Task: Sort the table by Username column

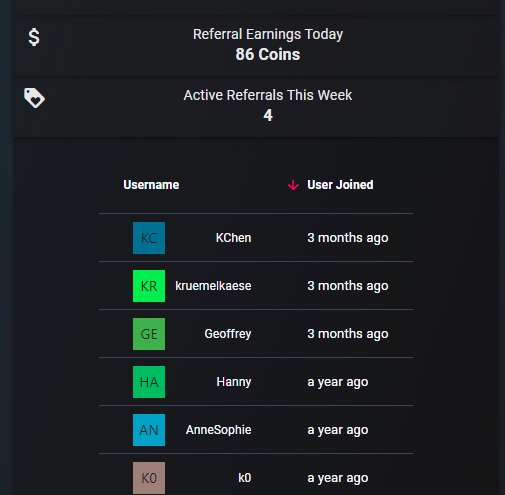Action: click(x=151, y=185)
